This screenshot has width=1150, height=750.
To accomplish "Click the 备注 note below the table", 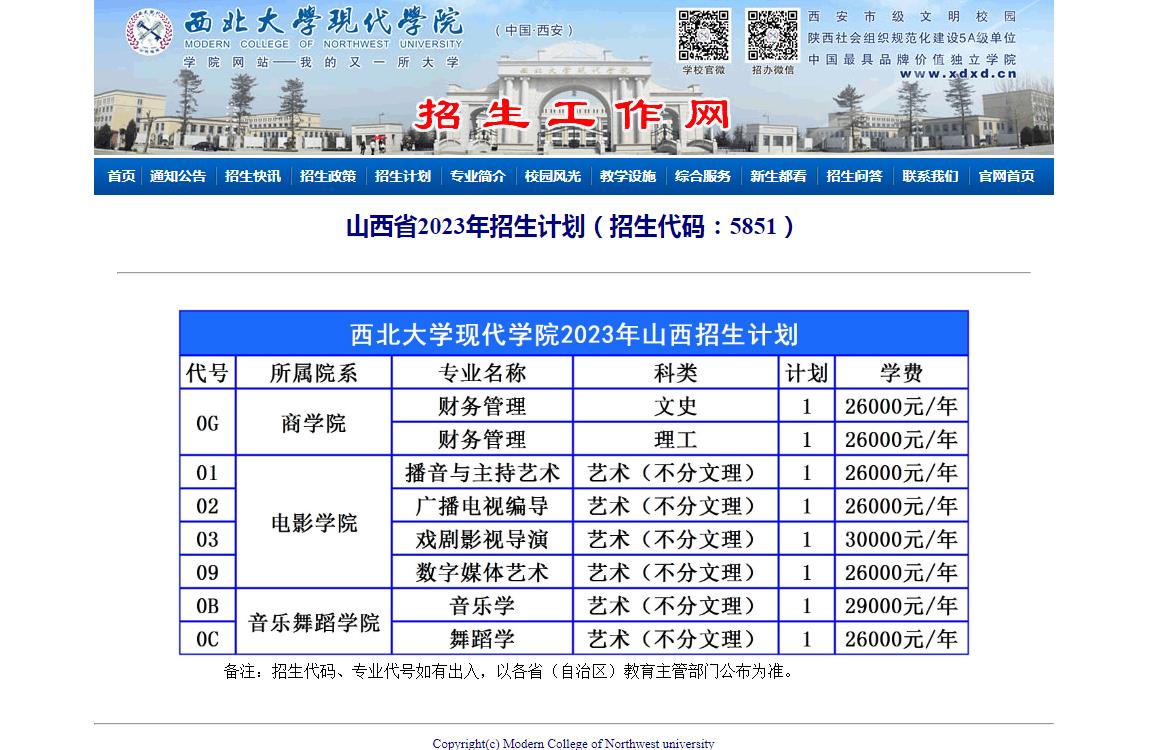I will [508, 672].
